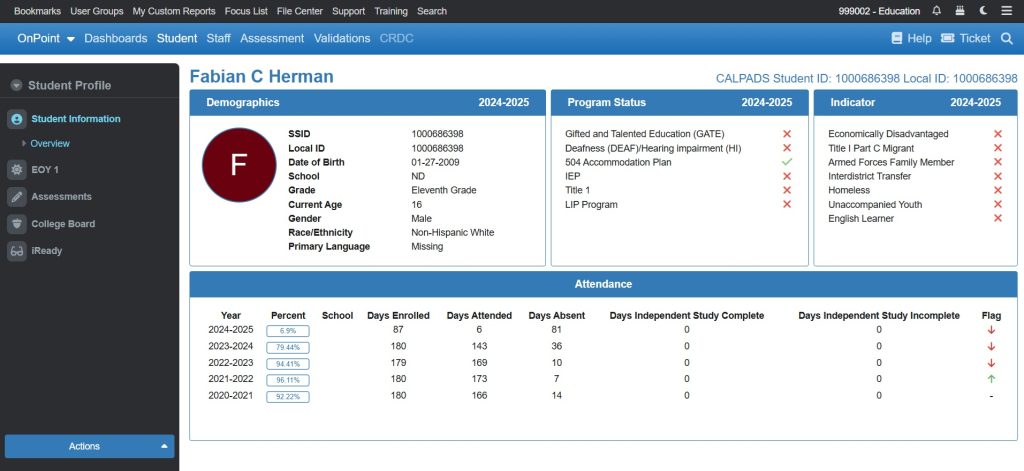Image resolution: width=1024 pixels, height=471 pixels.
Task: Click the Ticket icon
Action: 947,39
